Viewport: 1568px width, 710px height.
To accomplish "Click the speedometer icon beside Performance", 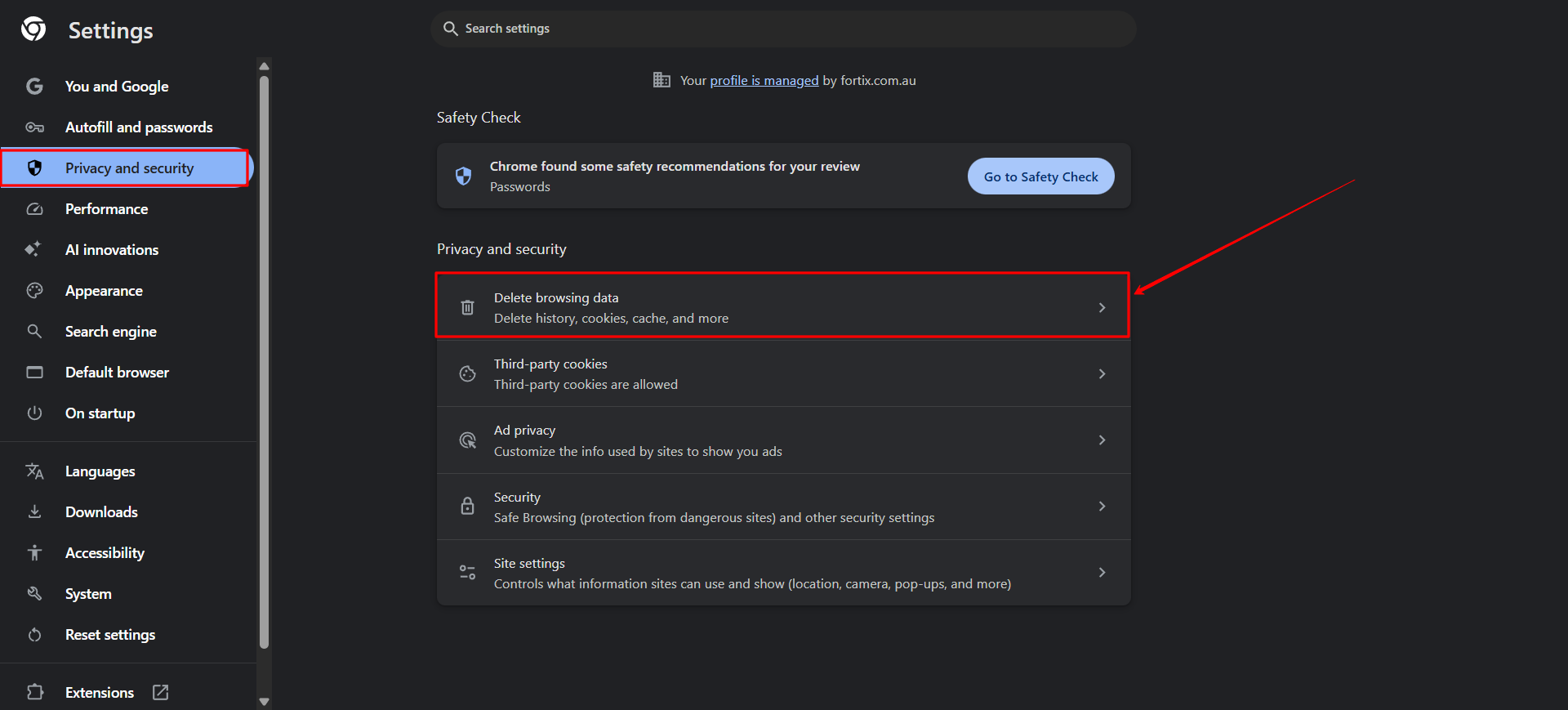I will [34, 209].
